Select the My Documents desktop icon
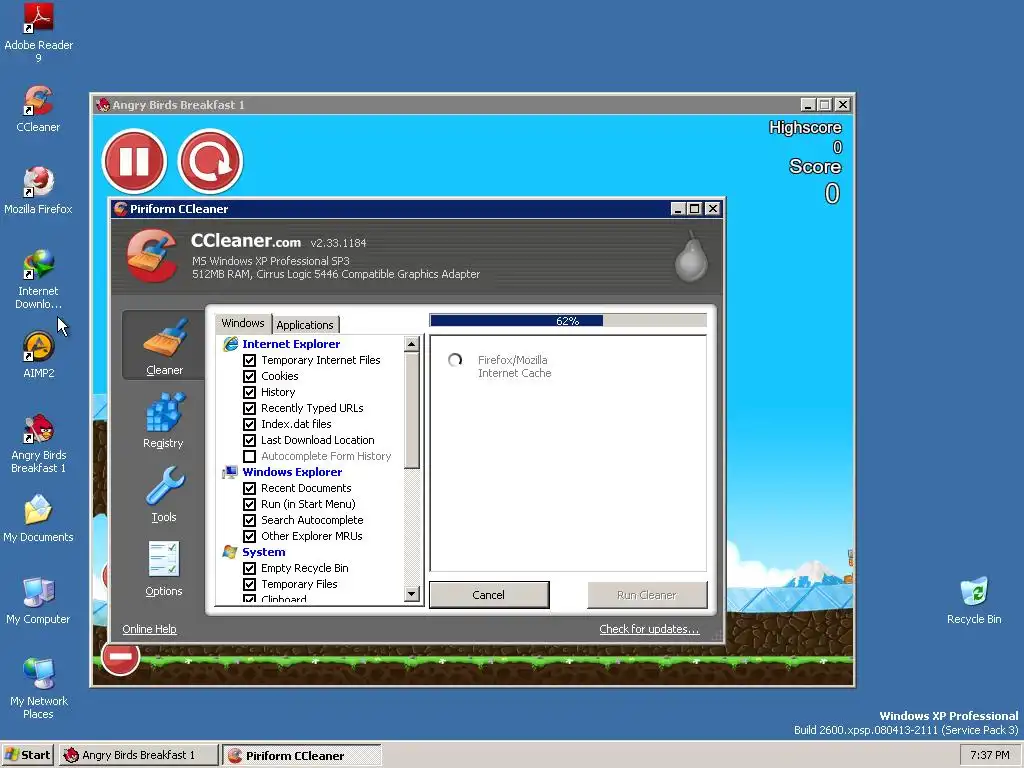The image size is (1024, 768). click(x=38, y=519)
